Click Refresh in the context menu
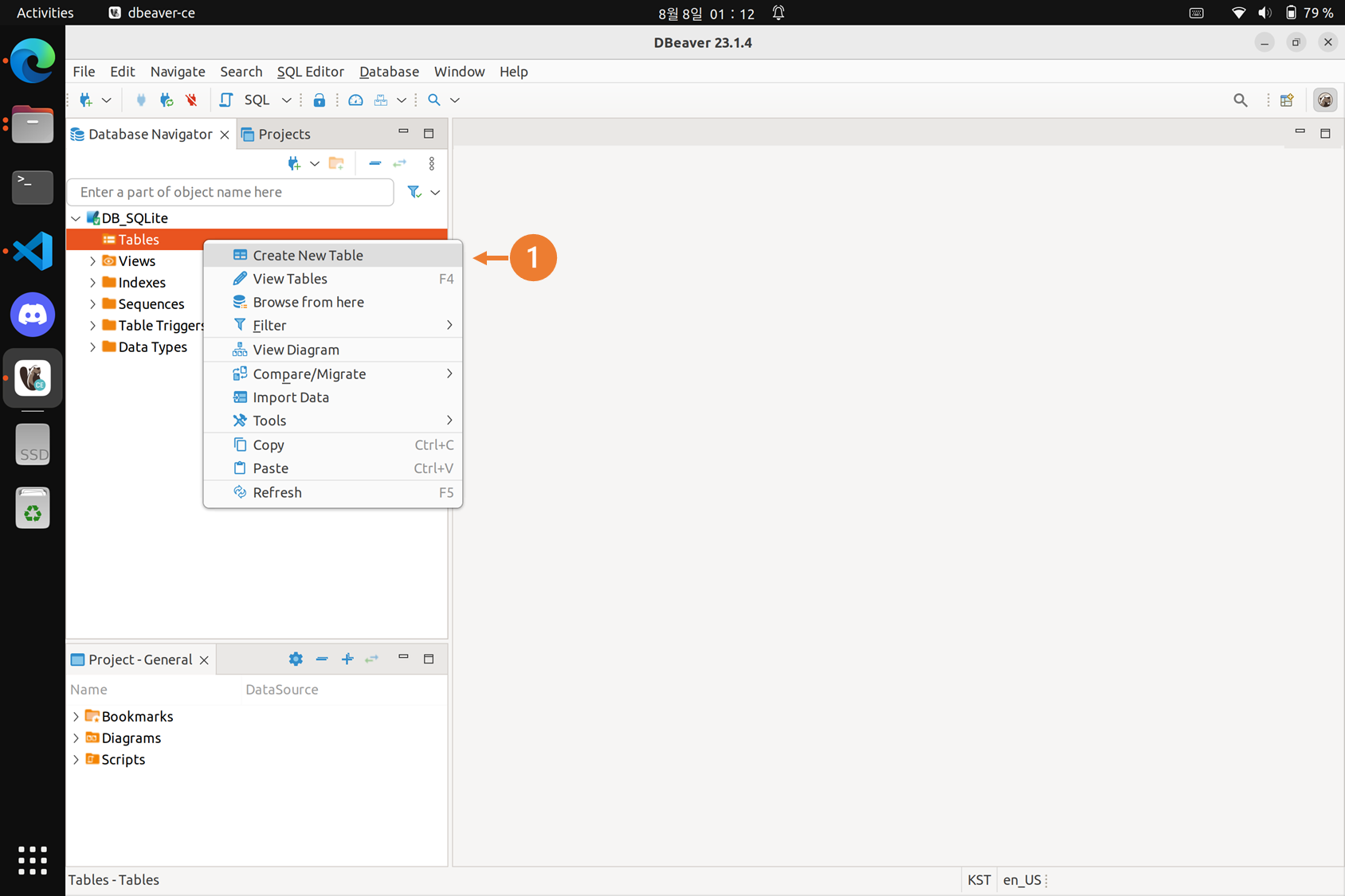The image size is (1345, 896). coord(333,492)
